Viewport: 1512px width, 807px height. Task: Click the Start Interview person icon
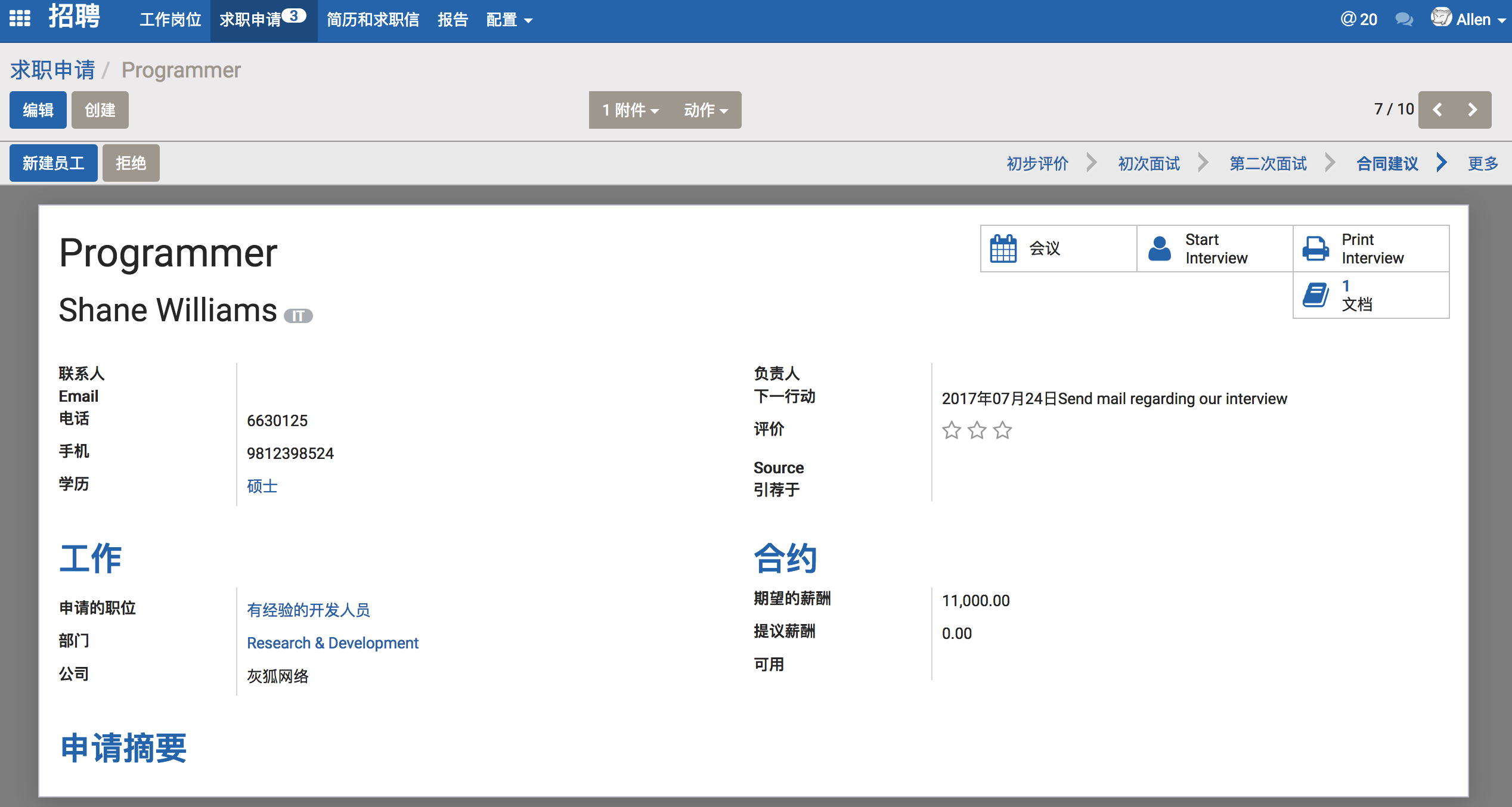(x=1159, y=249)
